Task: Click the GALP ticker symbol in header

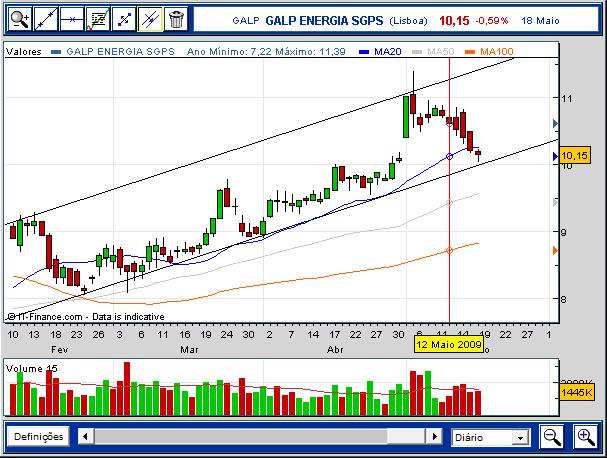Action: point(245,21)
